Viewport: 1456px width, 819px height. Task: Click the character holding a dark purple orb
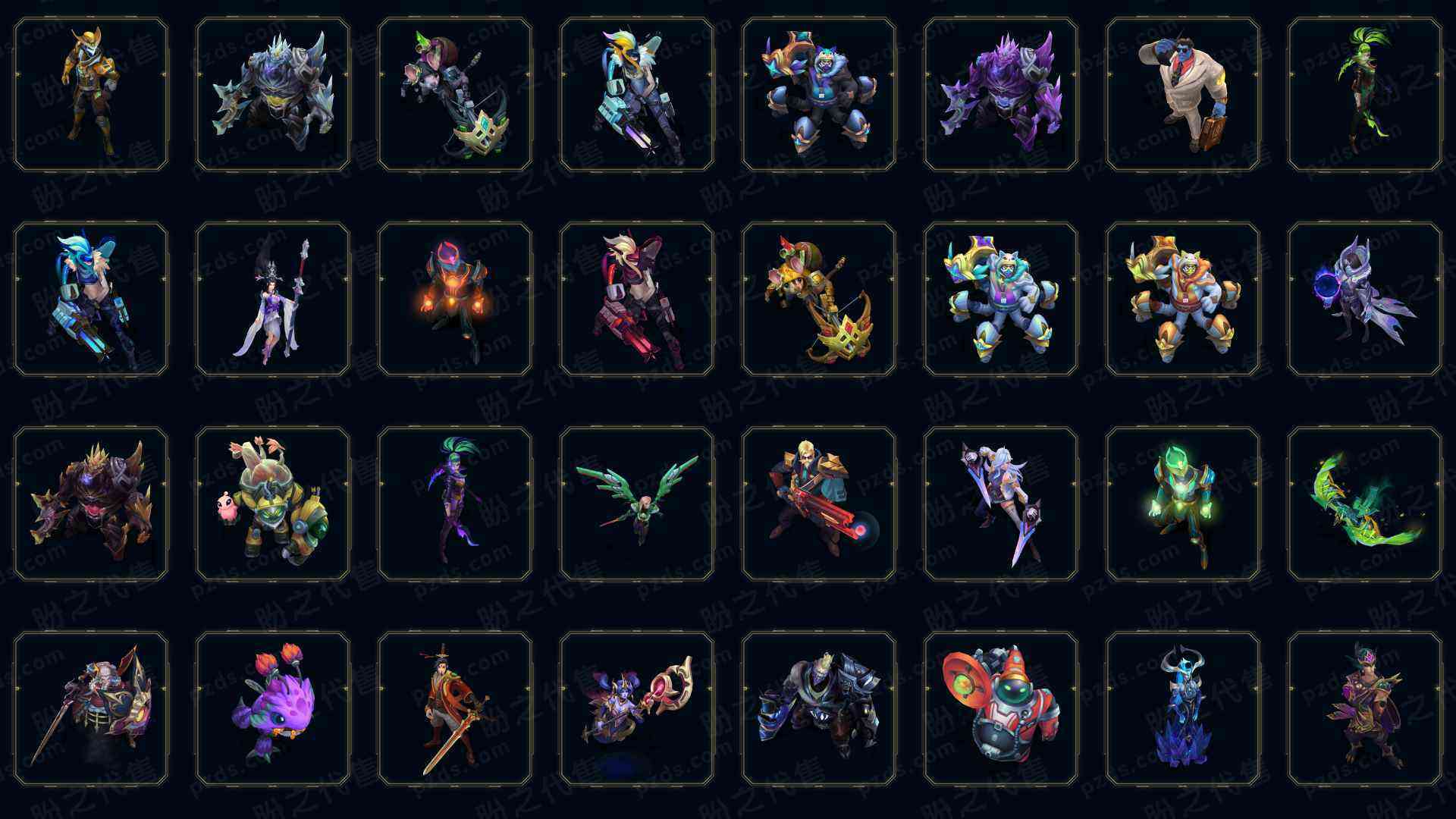(1365, 299)
